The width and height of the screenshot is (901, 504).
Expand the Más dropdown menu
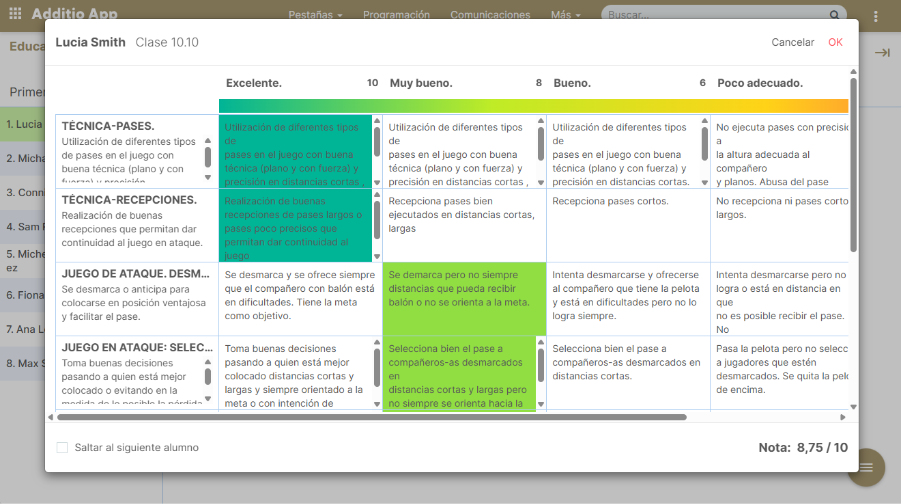pos(566,15)
